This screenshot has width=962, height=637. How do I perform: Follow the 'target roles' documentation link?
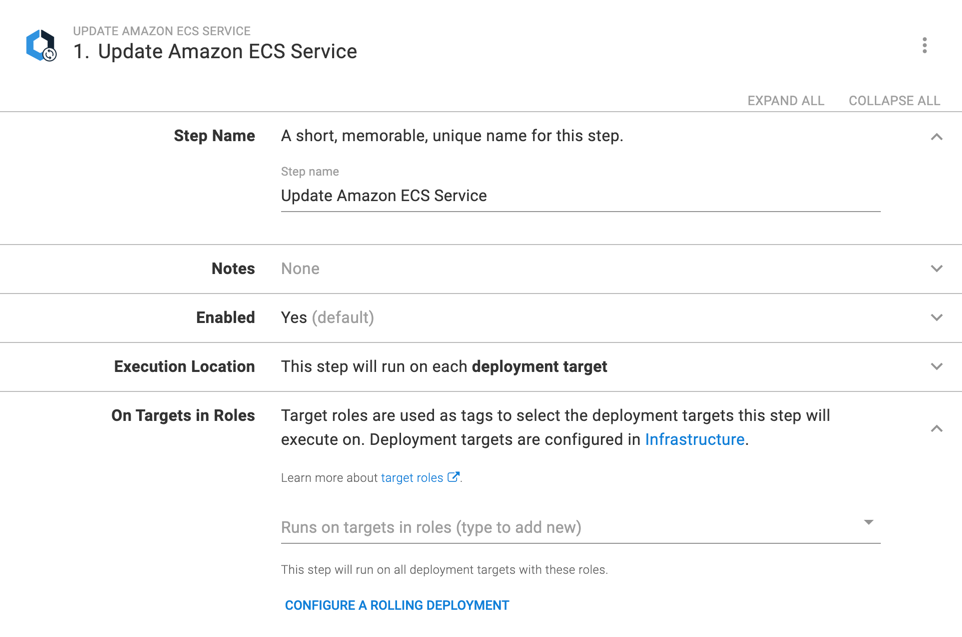pos(412,478)
